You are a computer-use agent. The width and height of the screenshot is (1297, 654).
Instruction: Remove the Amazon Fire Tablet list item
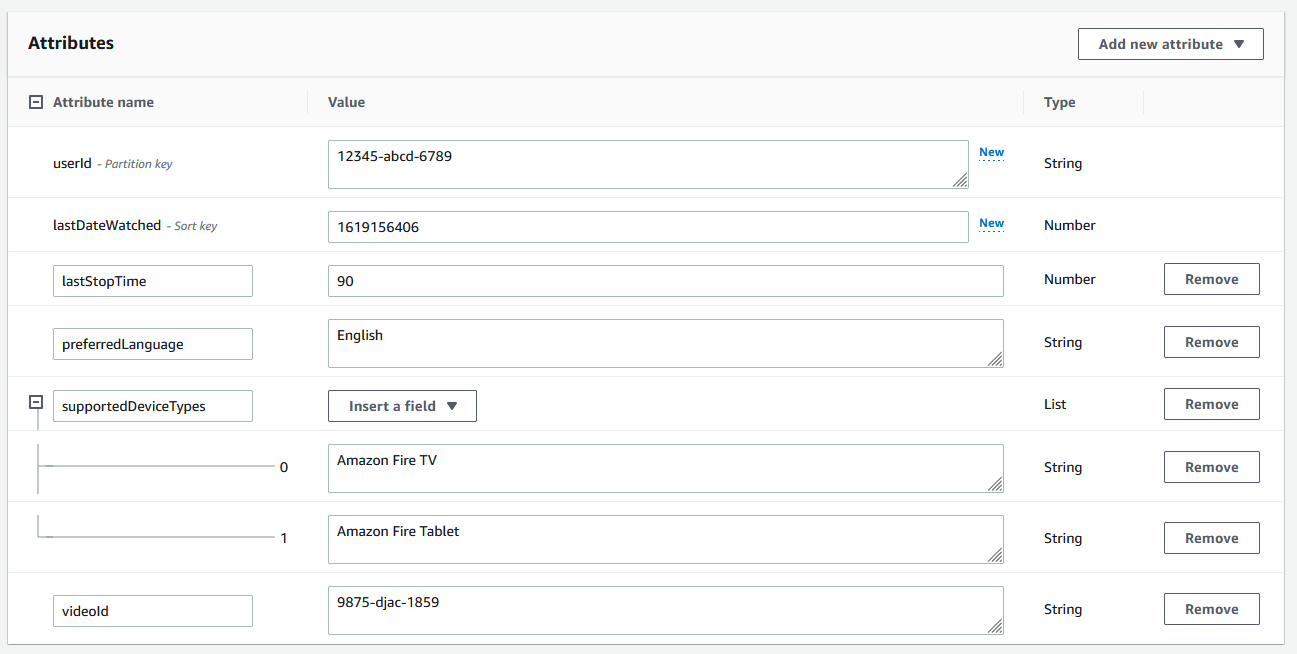tap(1211, 537)
